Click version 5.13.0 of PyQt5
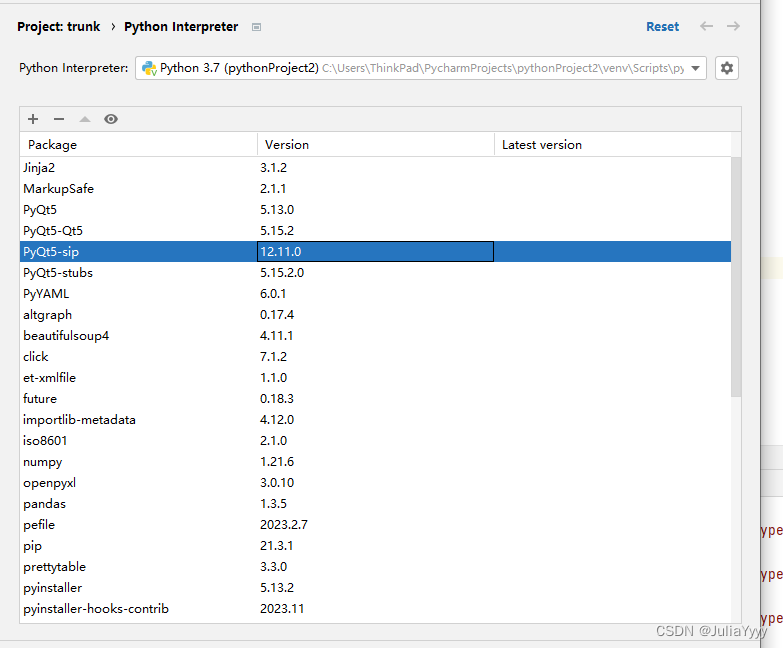Viewport: 783px width, 648px height. coord(277,210)
